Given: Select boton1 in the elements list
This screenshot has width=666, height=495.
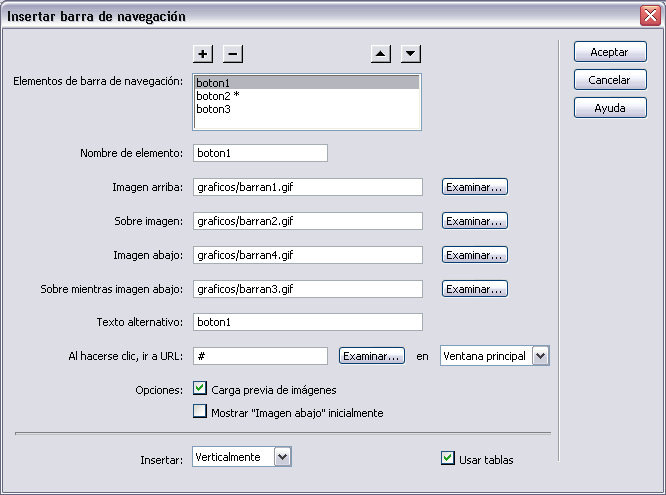Looking at the screenshot, I should pos(305,83).
